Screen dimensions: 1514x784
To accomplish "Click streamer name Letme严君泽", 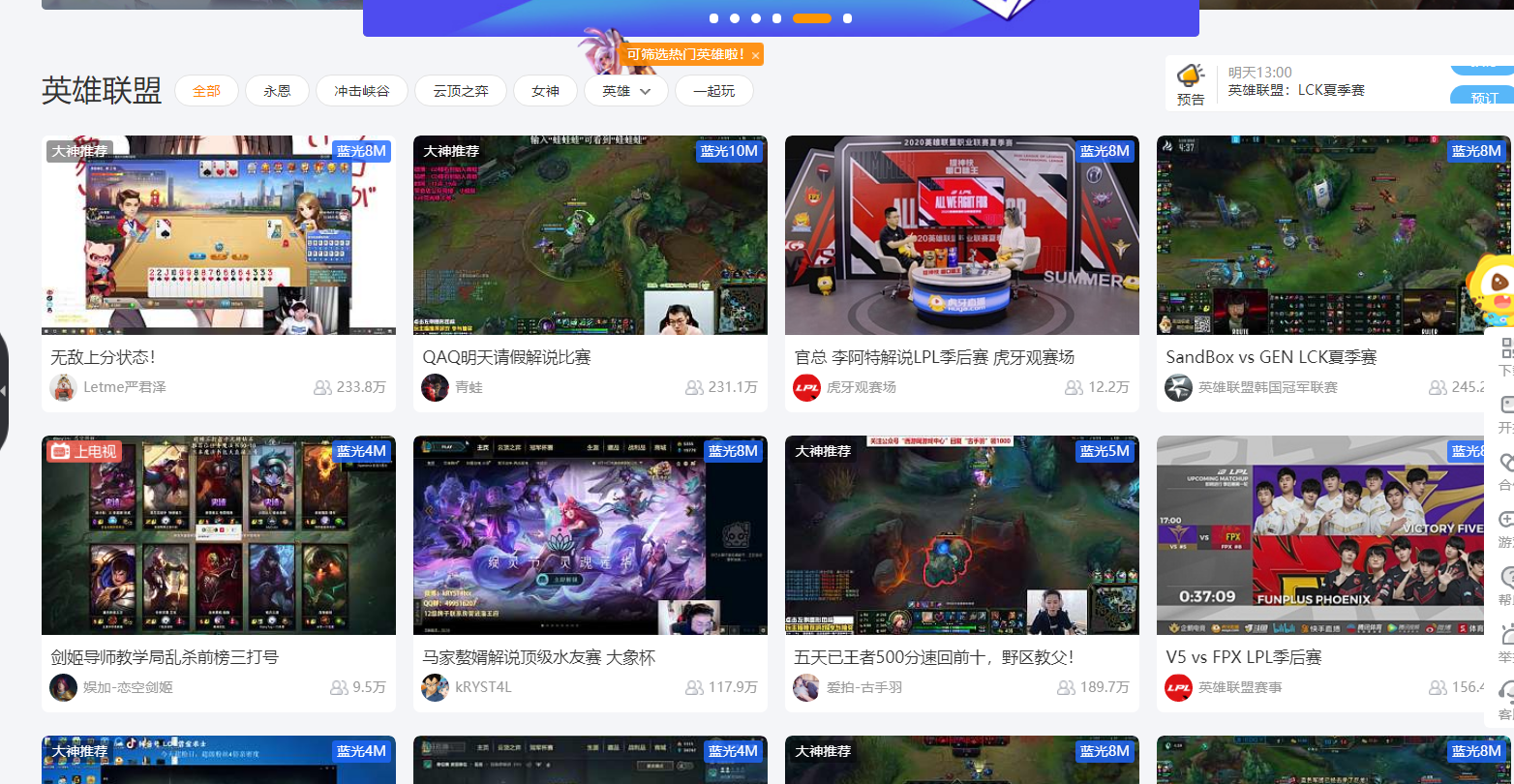I will click(125, 387).
